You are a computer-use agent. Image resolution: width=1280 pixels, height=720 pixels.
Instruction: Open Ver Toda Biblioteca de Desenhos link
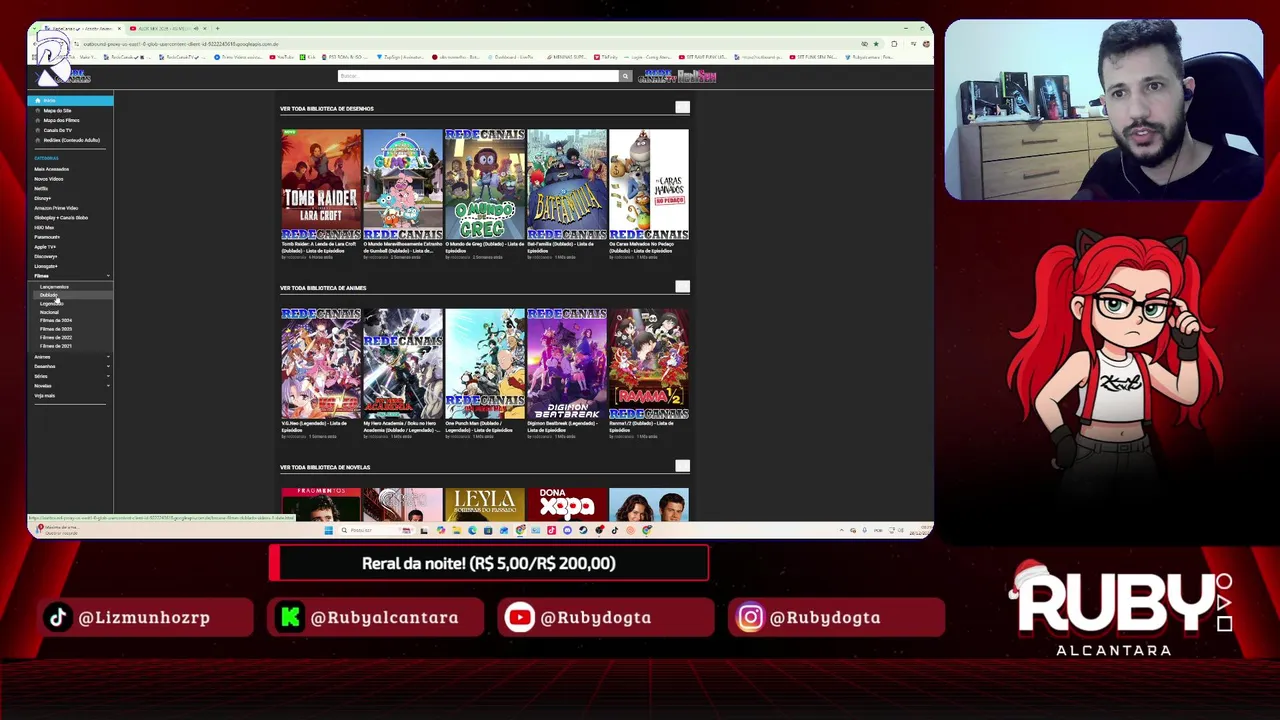(x=327, y=109)
